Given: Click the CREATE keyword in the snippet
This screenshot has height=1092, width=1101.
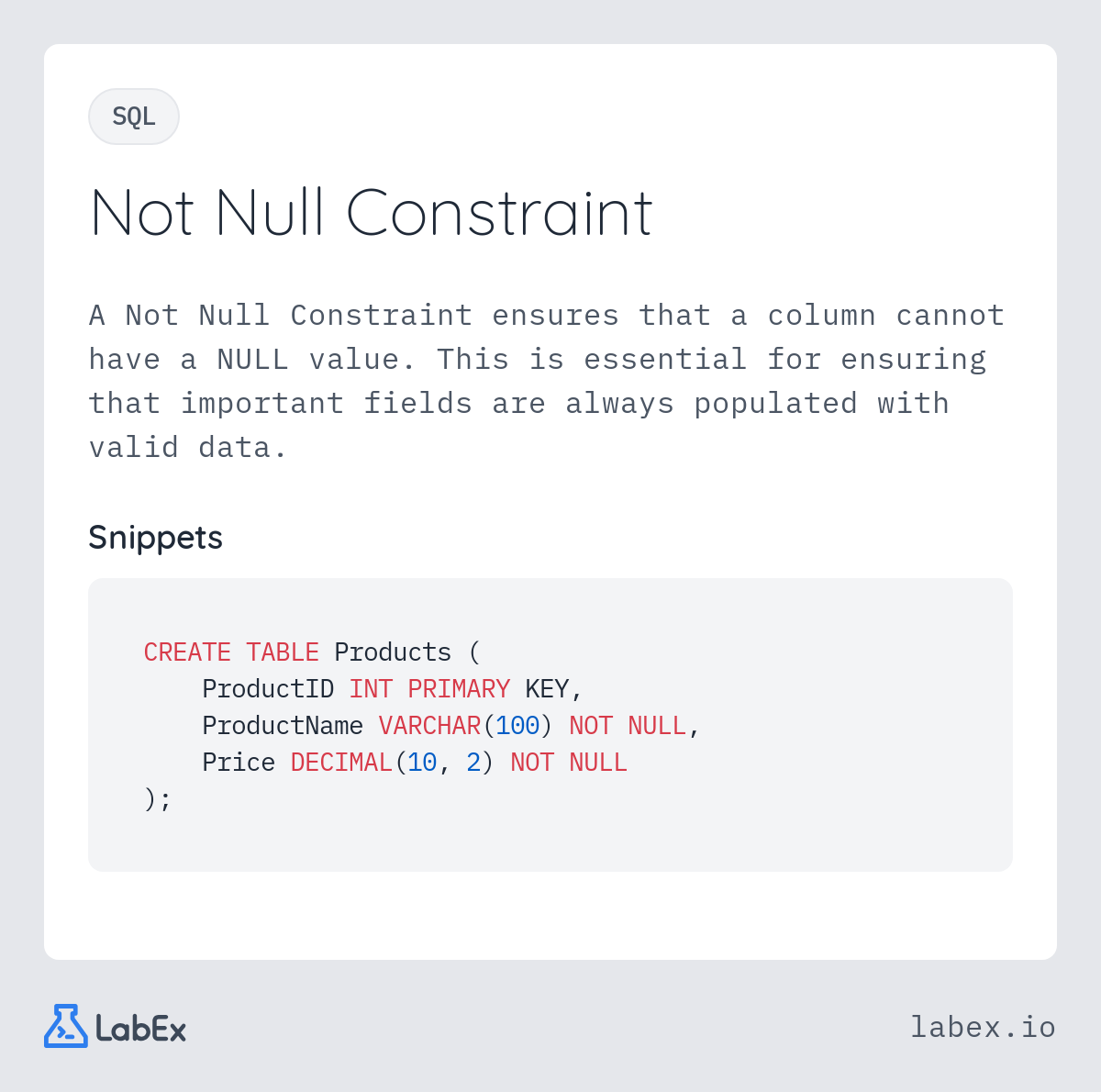Looking at the screenshot, I should pyautogui.click(x=187, y=652).
